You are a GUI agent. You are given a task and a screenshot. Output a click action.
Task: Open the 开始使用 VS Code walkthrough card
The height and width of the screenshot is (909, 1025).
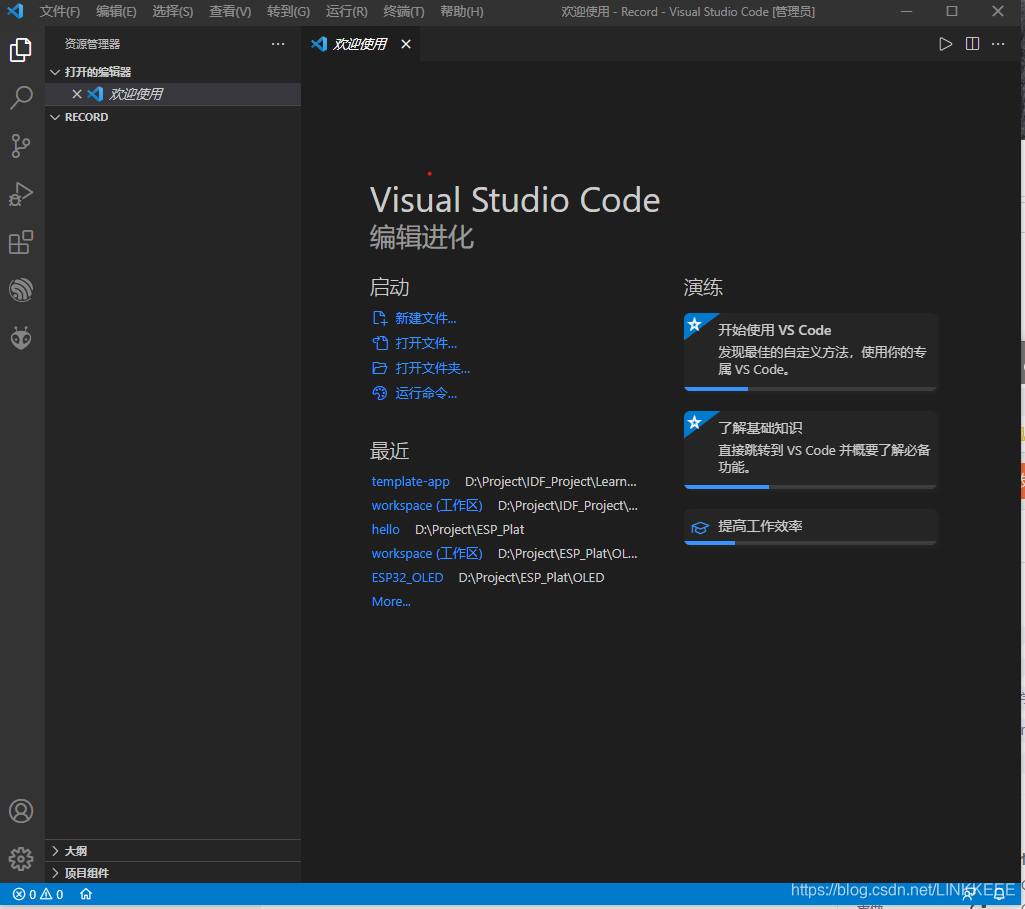coord(811,352)
